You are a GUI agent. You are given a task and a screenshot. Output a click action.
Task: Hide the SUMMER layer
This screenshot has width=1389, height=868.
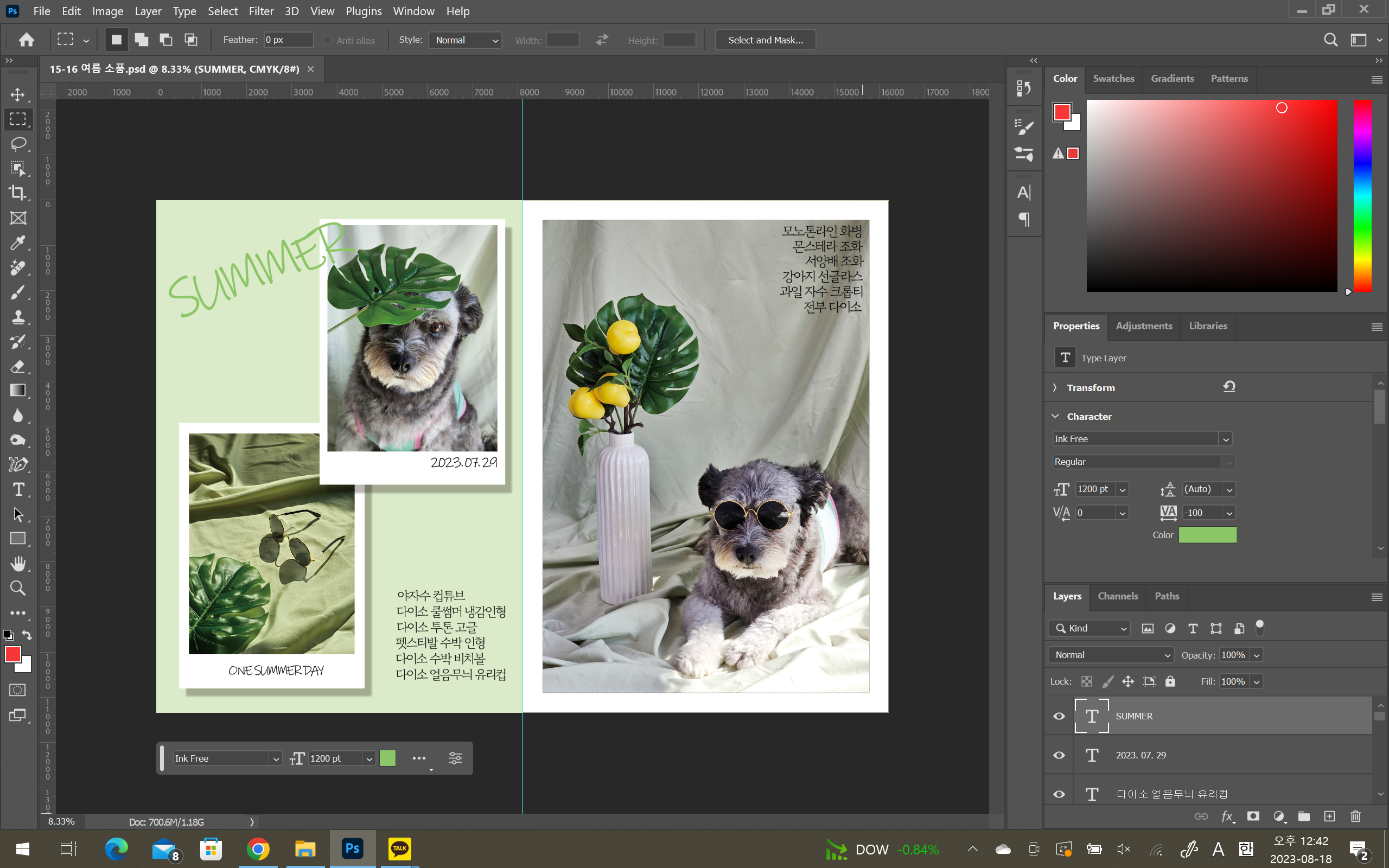coord(1059,716)
